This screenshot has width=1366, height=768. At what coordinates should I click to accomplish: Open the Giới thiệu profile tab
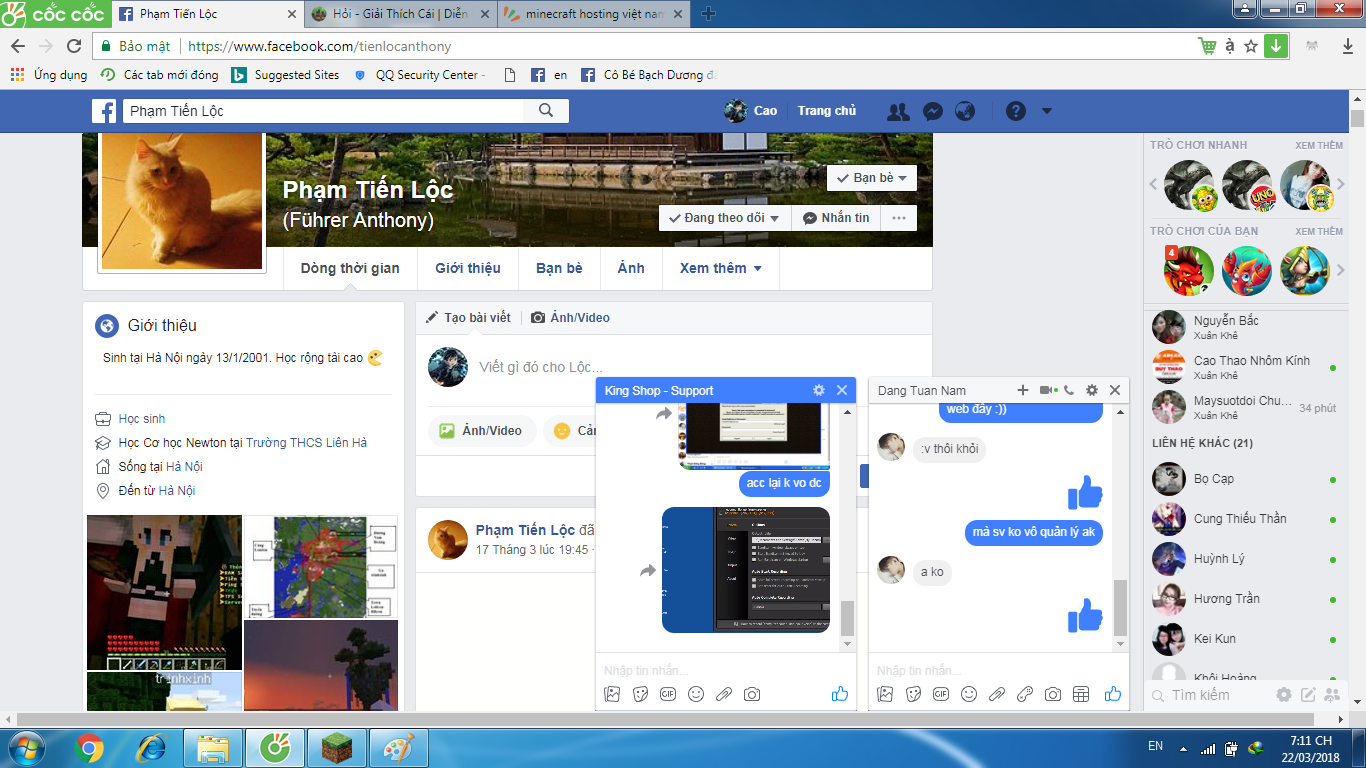click(x=468, y=268)
